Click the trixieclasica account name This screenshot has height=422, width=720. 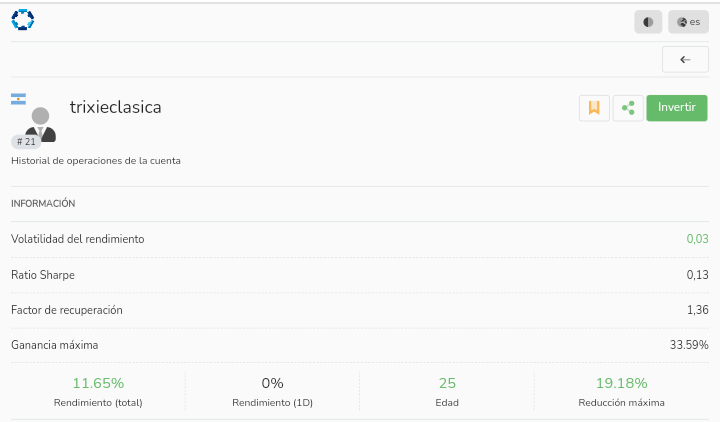tap(115, 106)
